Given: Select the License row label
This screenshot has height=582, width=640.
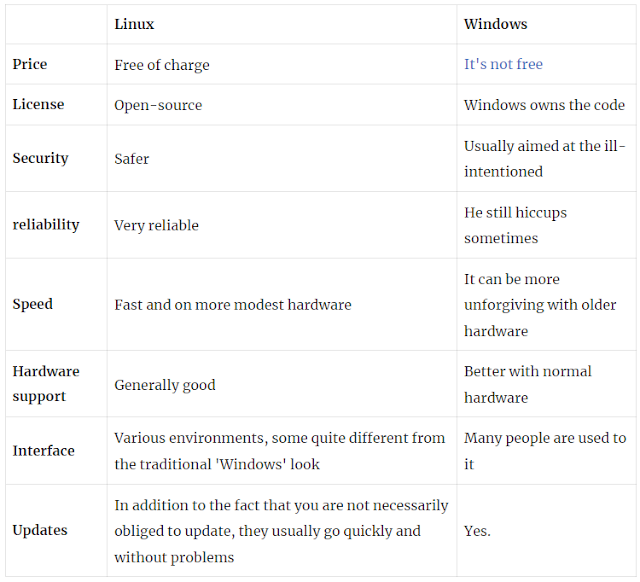Looking at the screenshot, I should click(x=38, y=104).
